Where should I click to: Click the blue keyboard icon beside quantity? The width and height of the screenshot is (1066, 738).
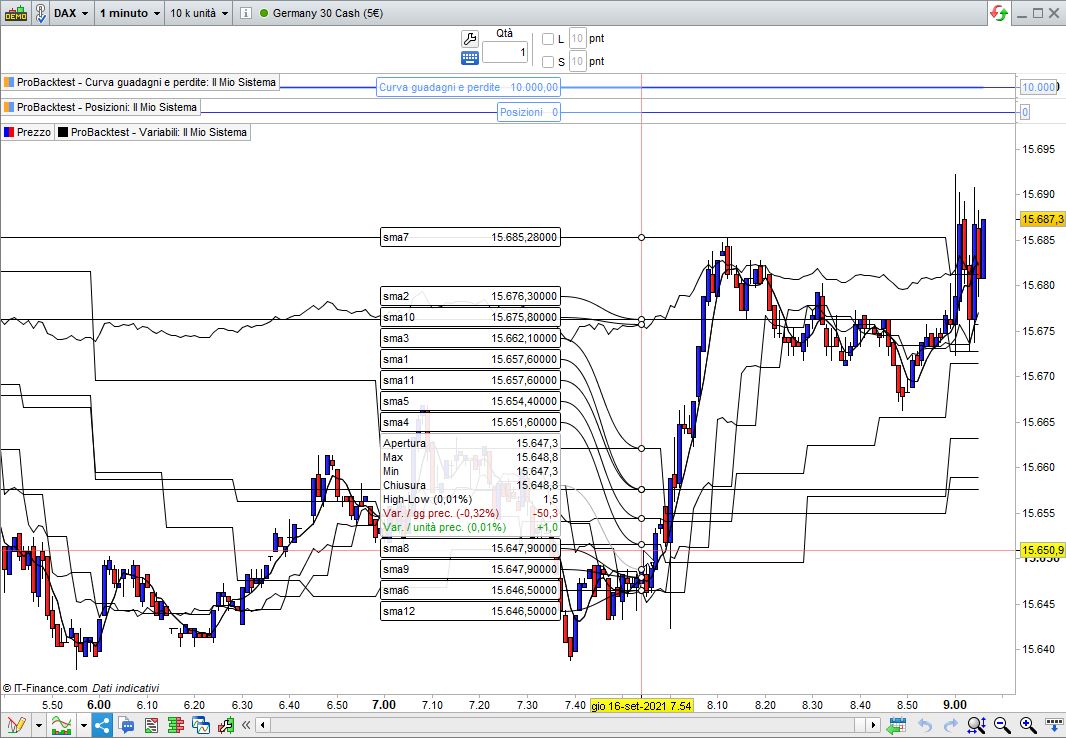coord(470,58)
